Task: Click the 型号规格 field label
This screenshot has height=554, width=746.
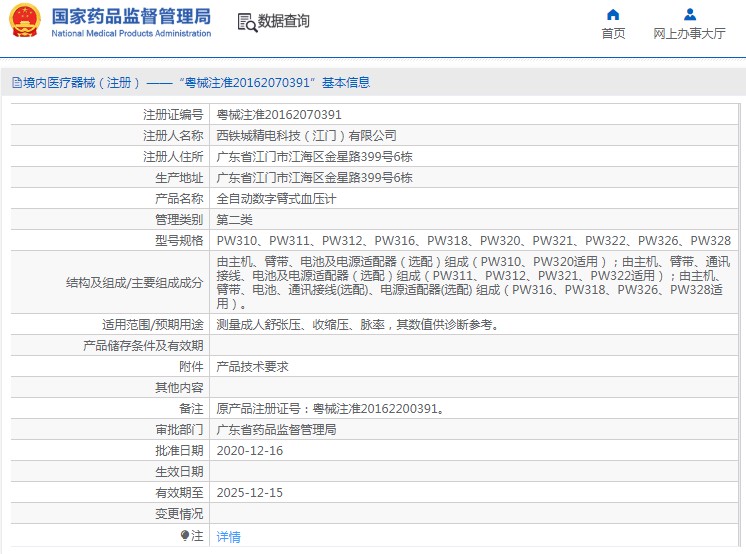Action: click(179, 240)
